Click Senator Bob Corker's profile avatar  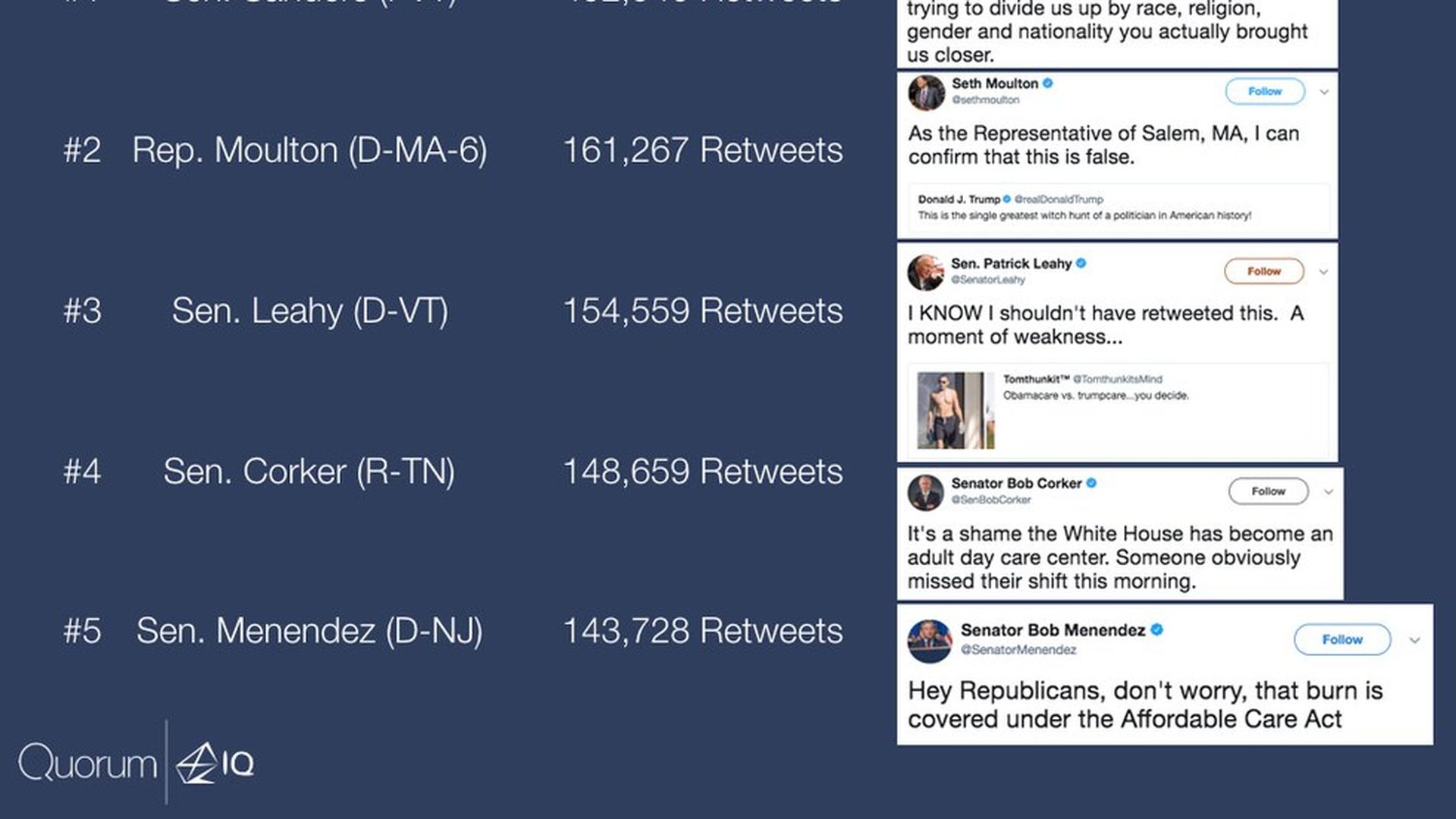(926, 492)
